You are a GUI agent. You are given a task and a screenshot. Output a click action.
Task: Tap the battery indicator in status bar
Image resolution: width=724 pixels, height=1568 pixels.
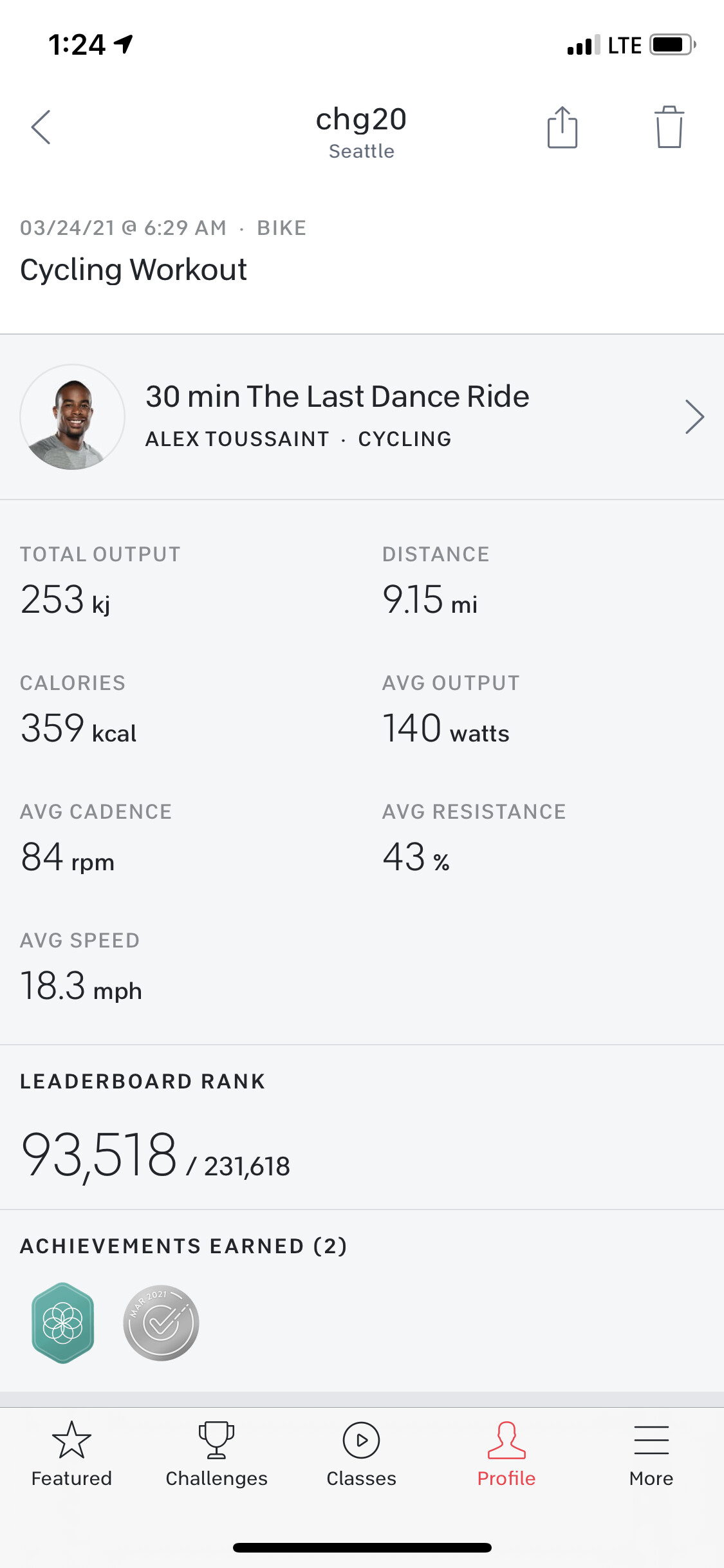[x=672, y=45]
